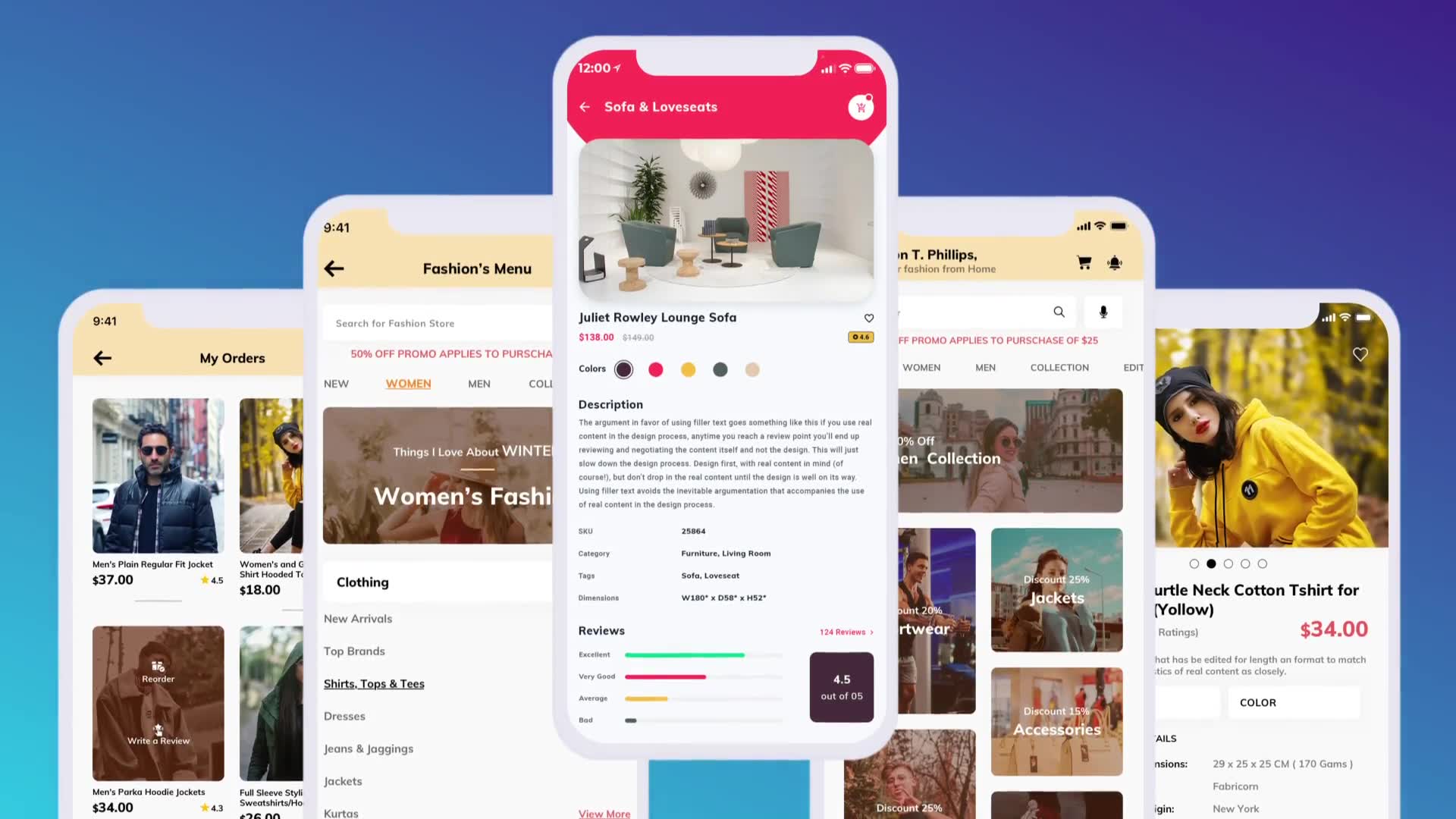This screenshot has width=1456, height=819.
Task: Tap the cart icon on Sofa page
Action: (861, 107)
